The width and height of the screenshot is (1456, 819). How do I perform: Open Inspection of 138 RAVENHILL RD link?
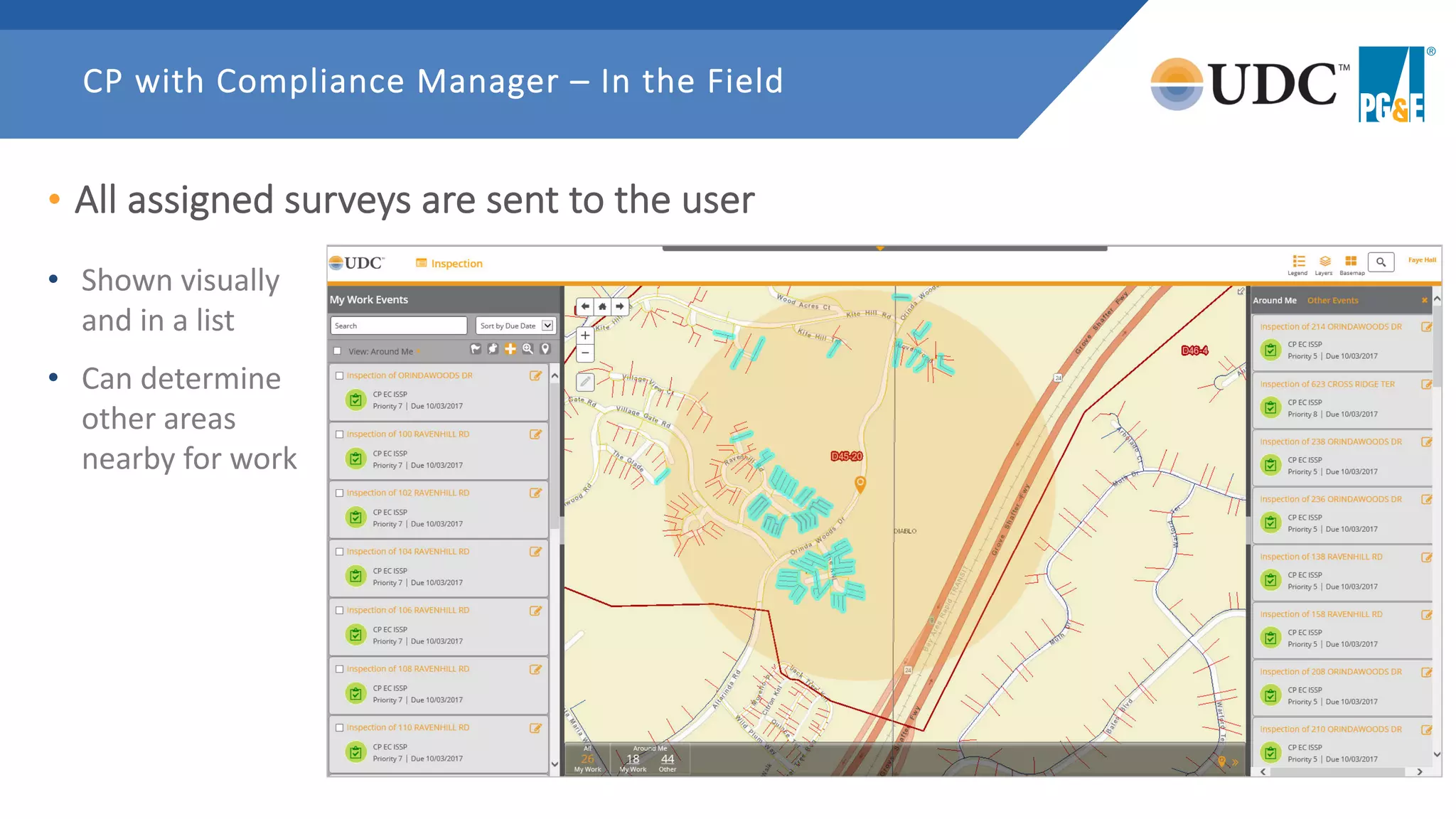[x=1321, y=557]
